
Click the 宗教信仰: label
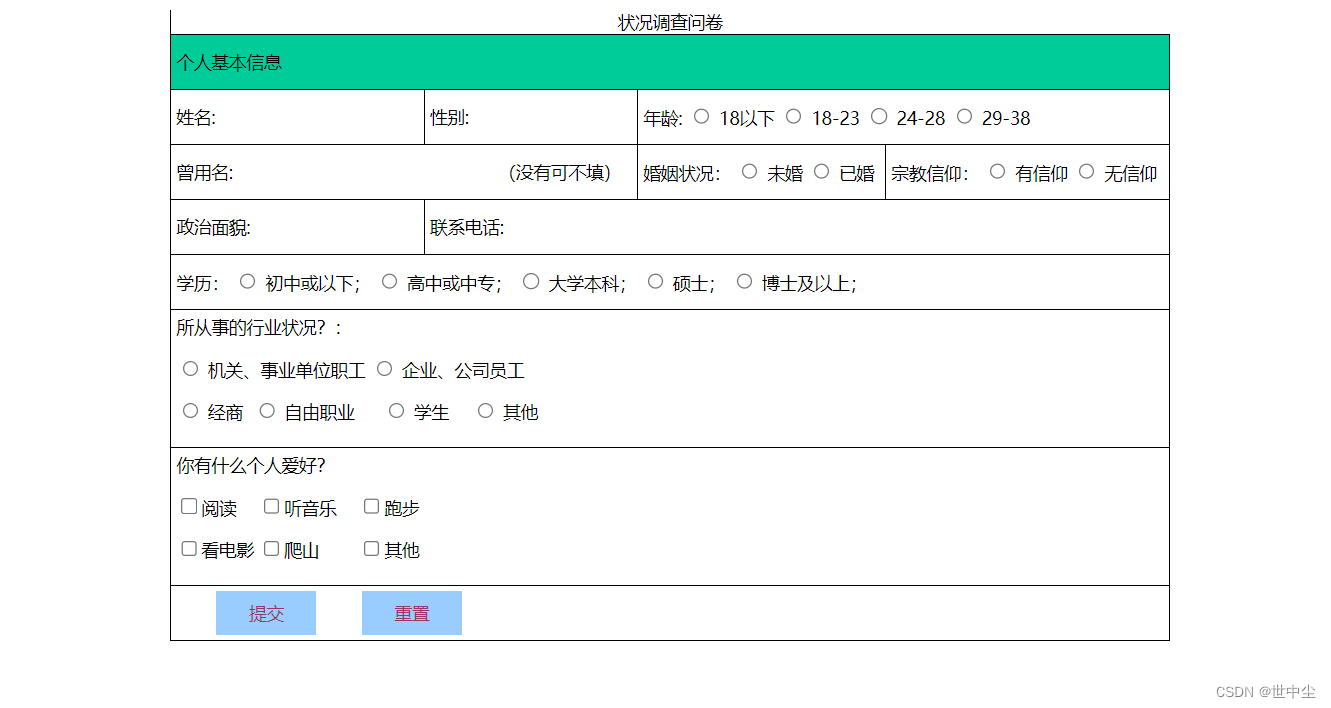point(930,173)
